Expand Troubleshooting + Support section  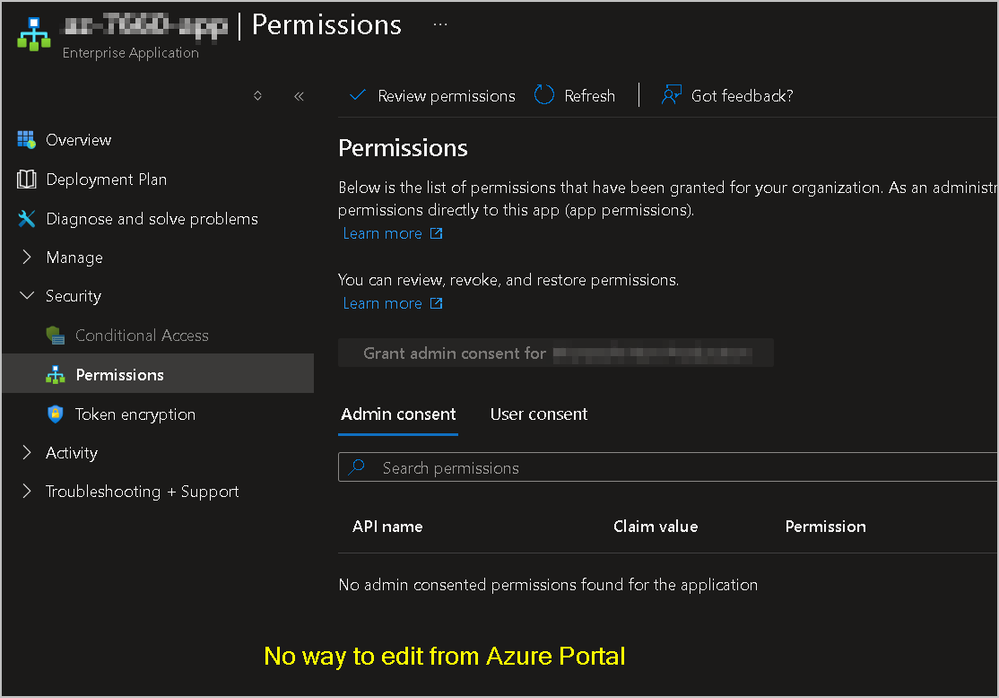[x=27, y=492]
